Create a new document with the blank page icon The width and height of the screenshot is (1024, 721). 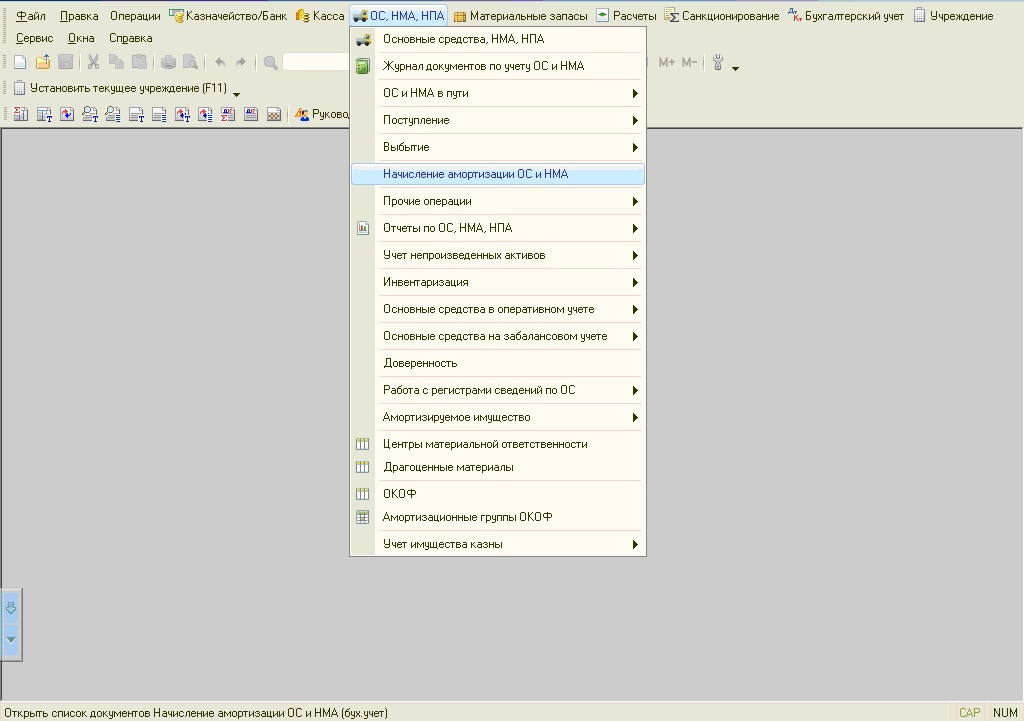point(20,63)
